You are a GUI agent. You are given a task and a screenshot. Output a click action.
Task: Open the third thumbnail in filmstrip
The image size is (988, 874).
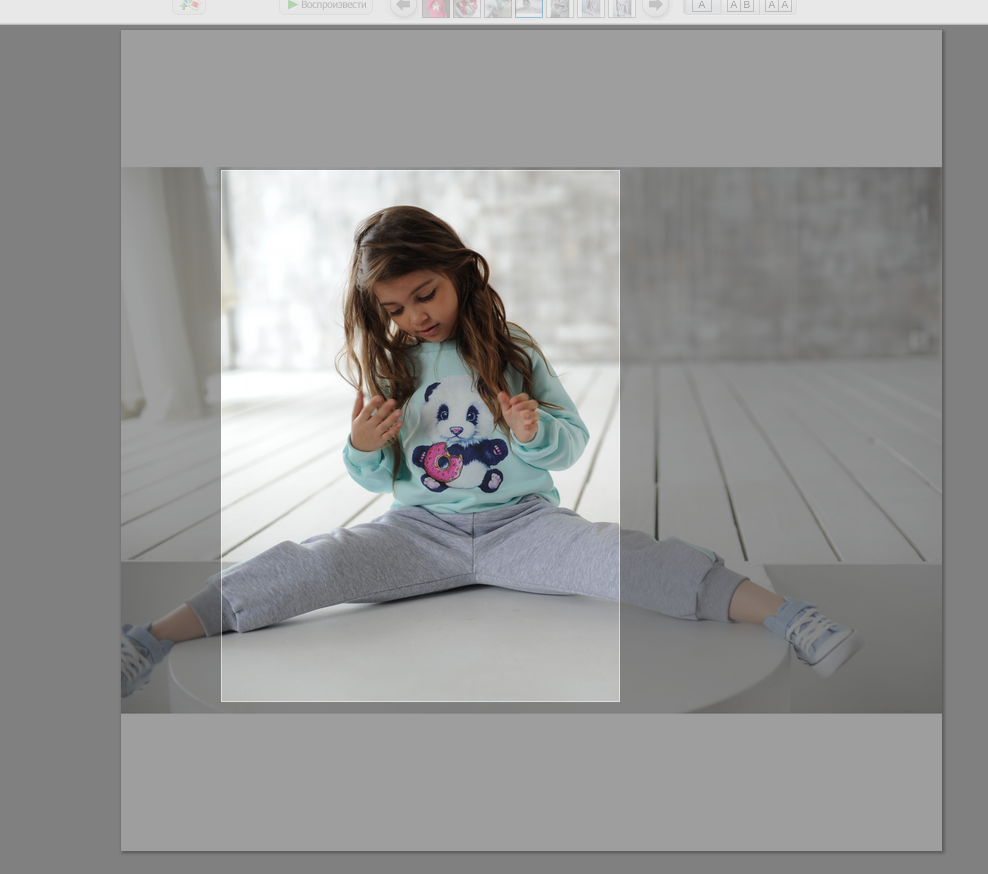coord(497,8)
